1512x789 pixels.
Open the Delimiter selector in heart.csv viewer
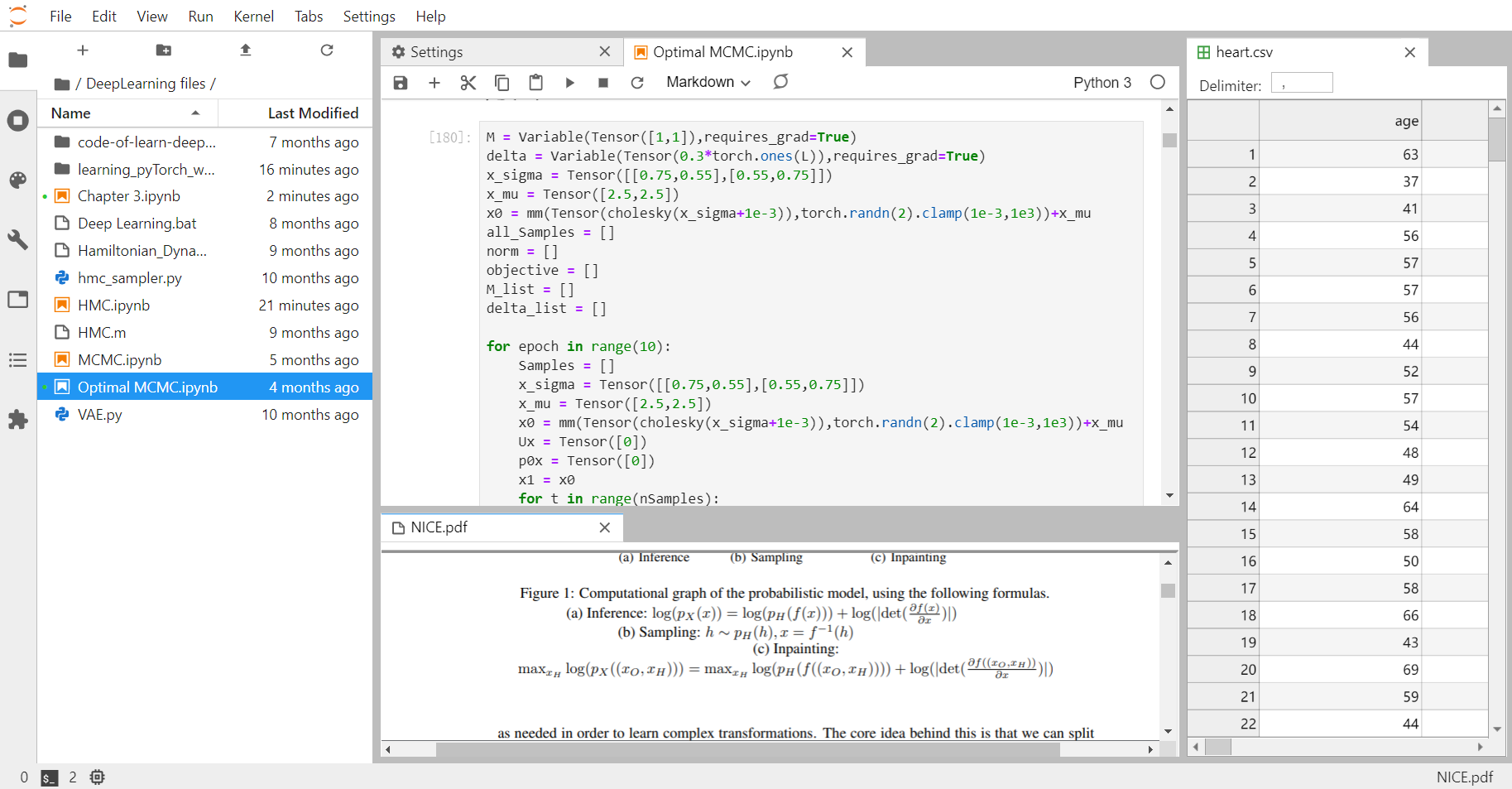[x=1301, y=82]
